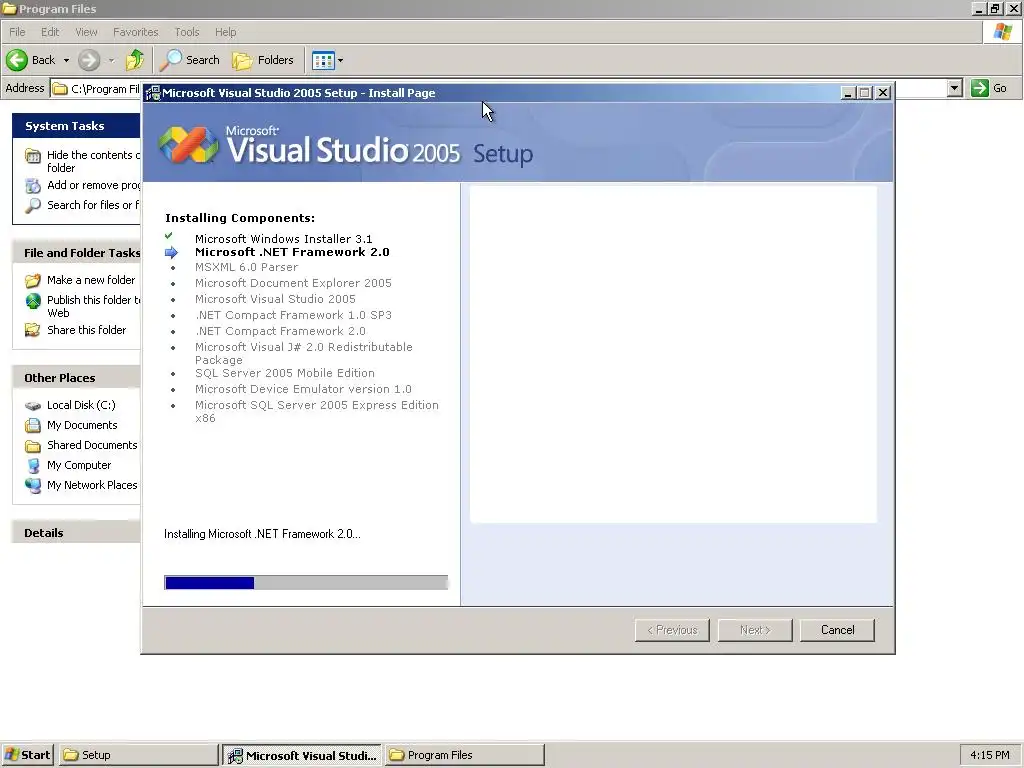Image resolution: width=1024 pixels, height=768 pixels.
Task: Click the 4:15 PM system clock
Action: tap(989, 754)
